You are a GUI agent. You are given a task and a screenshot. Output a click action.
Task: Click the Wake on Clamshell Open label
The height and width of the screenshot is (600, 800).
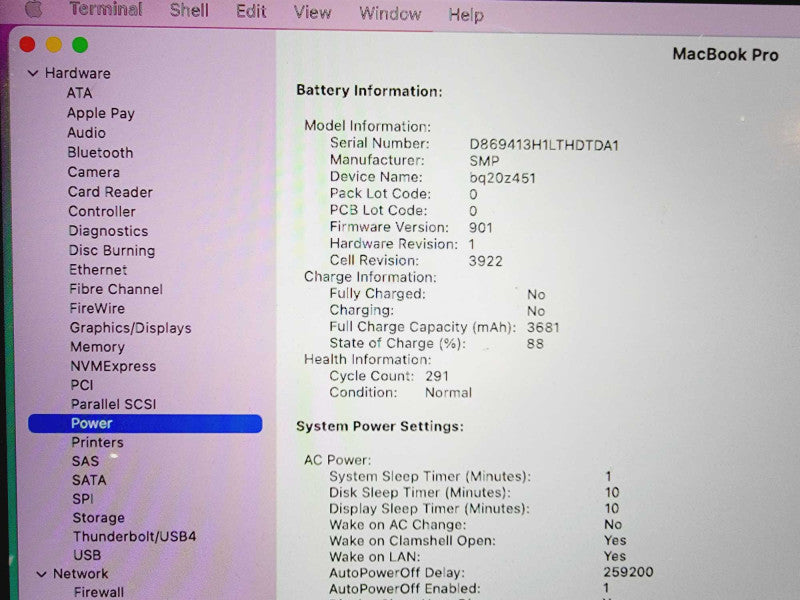(412, 541)
